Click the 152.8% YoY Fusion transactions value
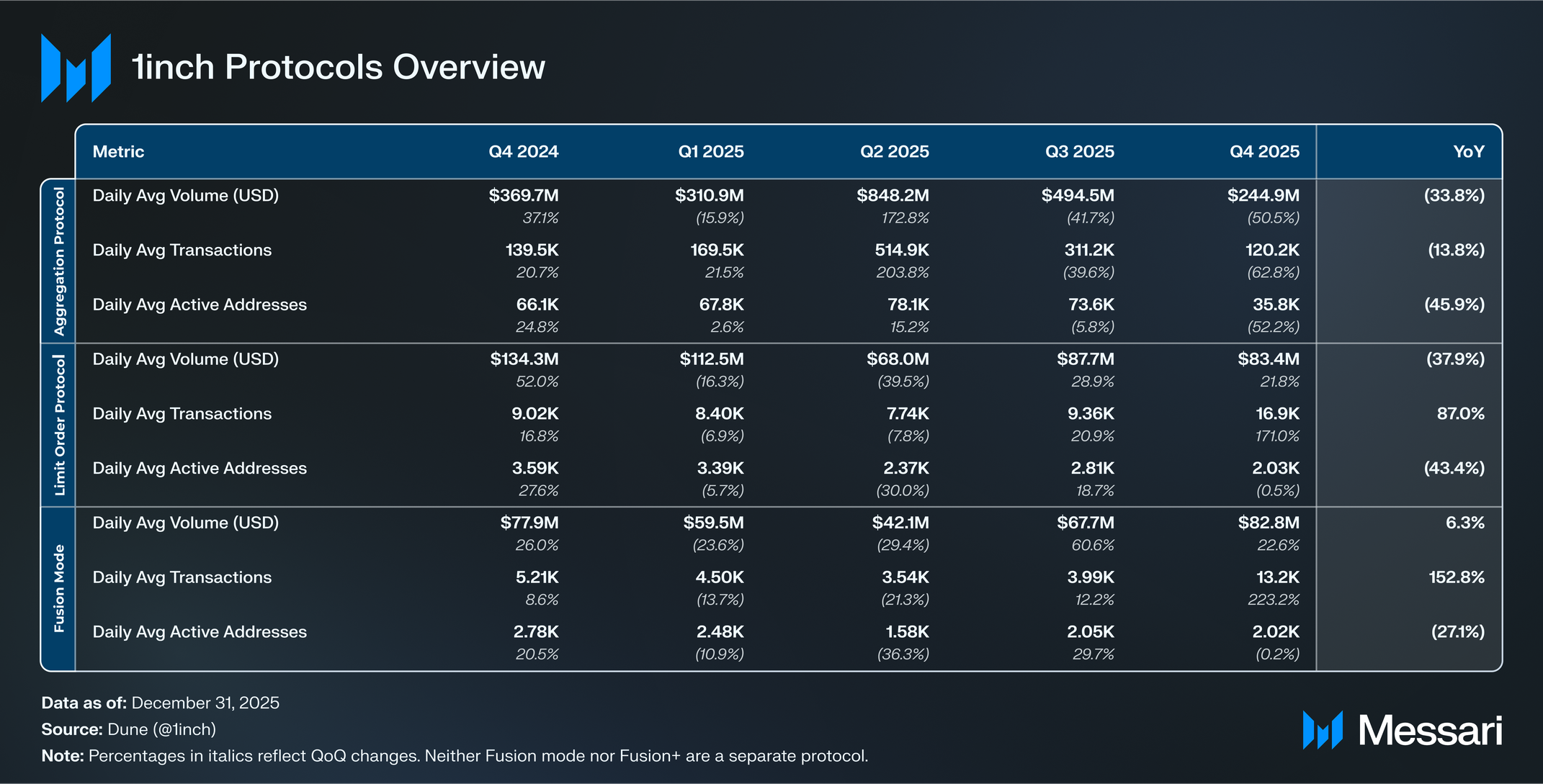Viewport: 1543px width, 784px height. (1456, 577)
